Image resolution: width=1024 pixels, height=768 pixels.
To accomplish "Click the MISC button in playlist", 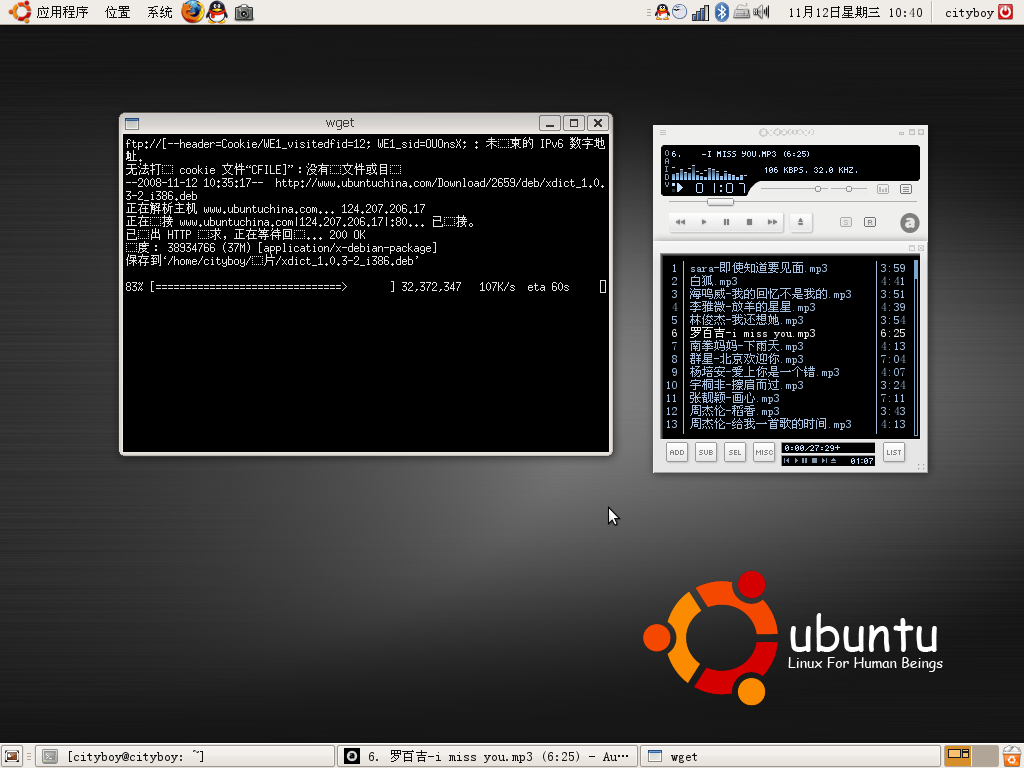I will pos(763,452).
